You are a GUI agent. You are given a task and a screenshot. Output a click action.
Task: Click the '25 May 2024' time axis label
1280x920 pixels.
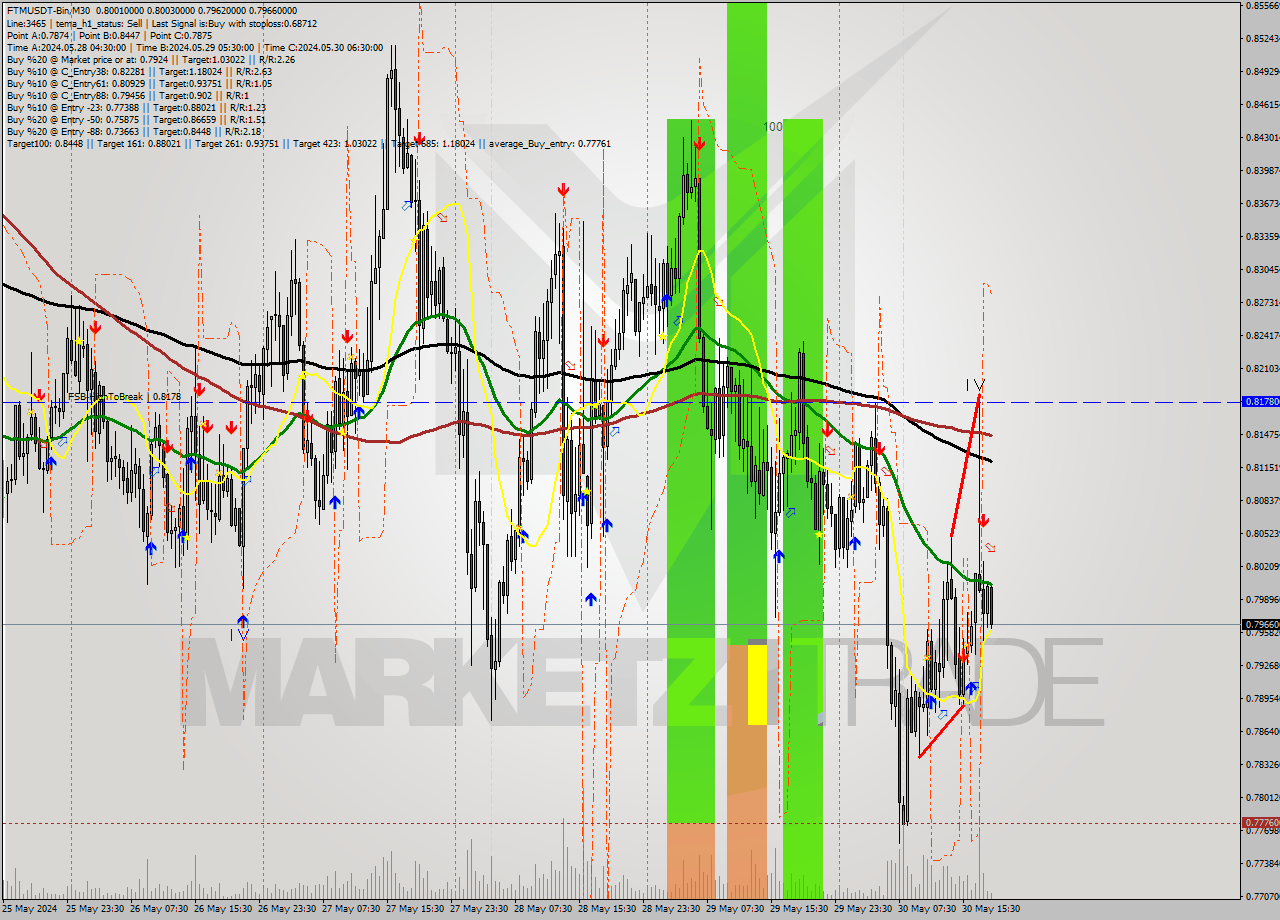(29, 909)
